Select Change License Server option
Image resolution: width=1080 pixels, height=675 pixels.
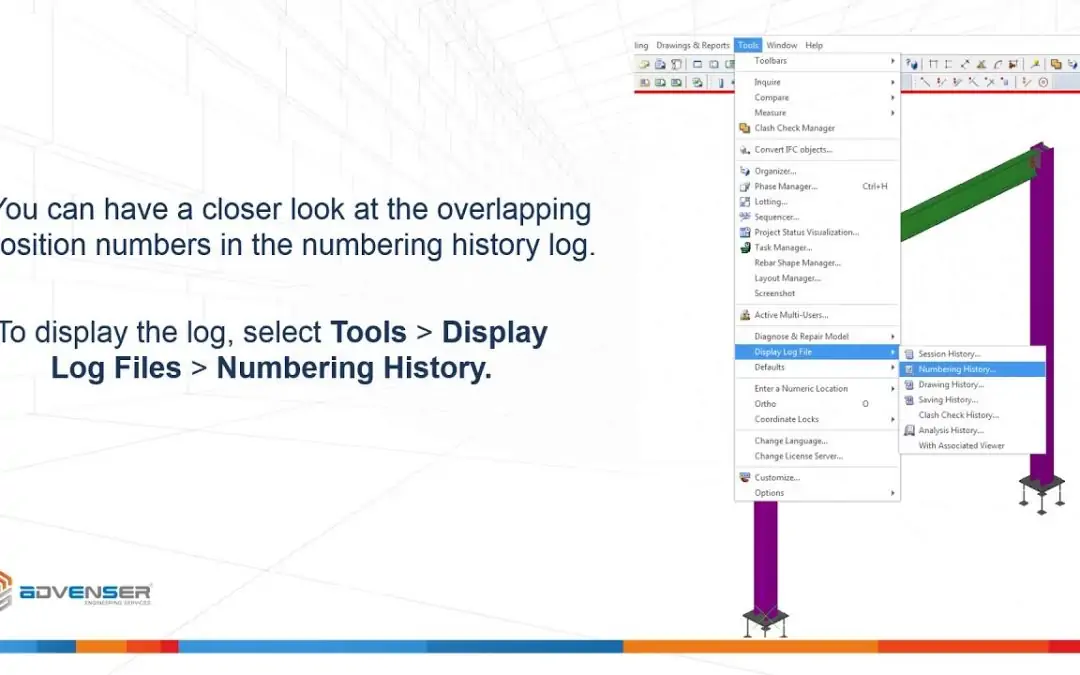tap(798, 456)
